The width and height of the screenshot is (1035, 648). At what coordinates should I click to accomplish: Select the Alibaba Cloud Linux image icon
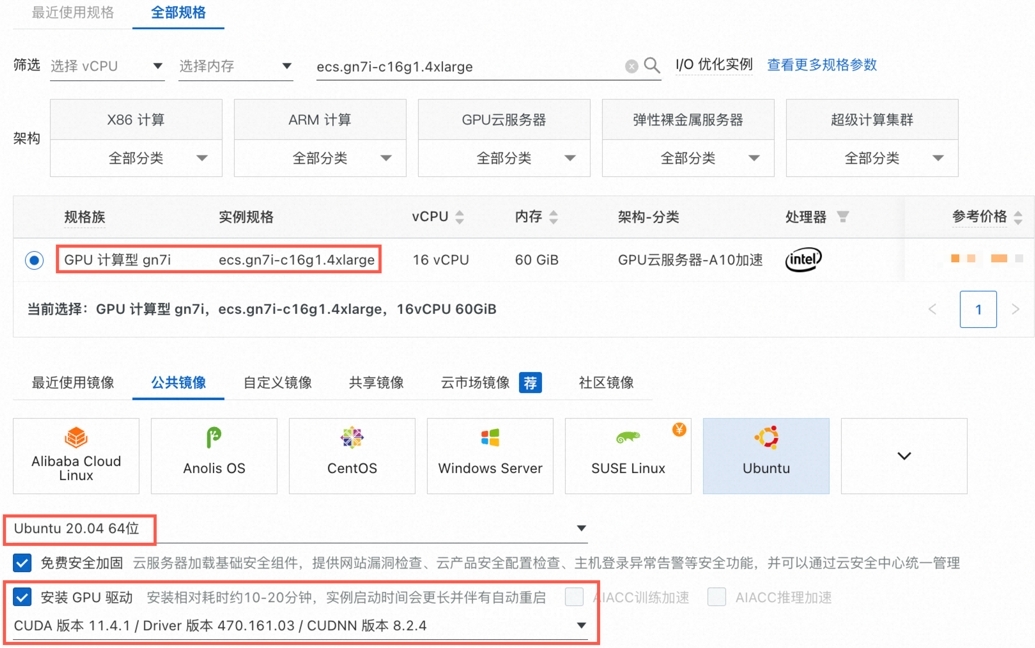click(76, 455)
